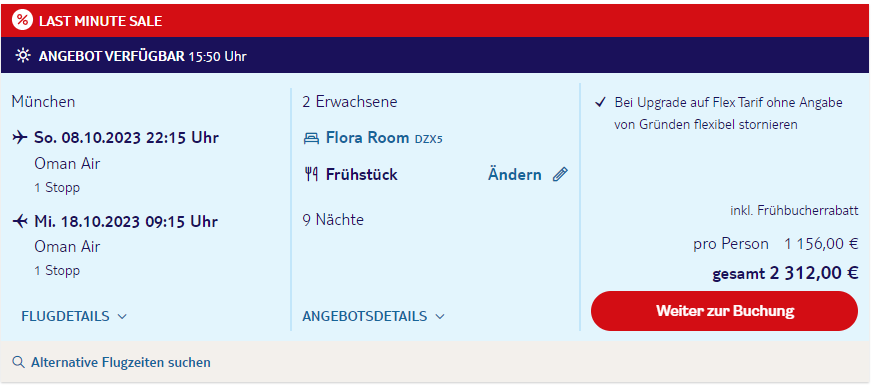Select the Angebot verfügbar 15:50 Uhr bar

tap(435, 55)
